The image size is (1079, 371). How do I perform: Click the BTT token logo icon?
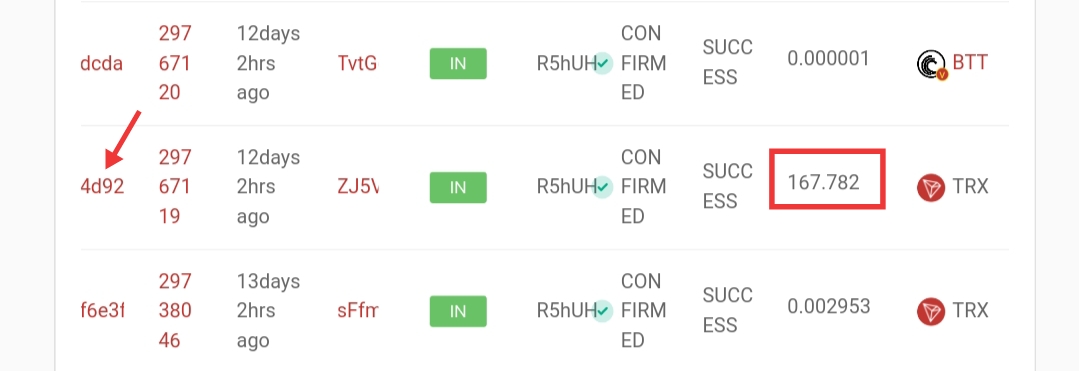pos(932,64)
